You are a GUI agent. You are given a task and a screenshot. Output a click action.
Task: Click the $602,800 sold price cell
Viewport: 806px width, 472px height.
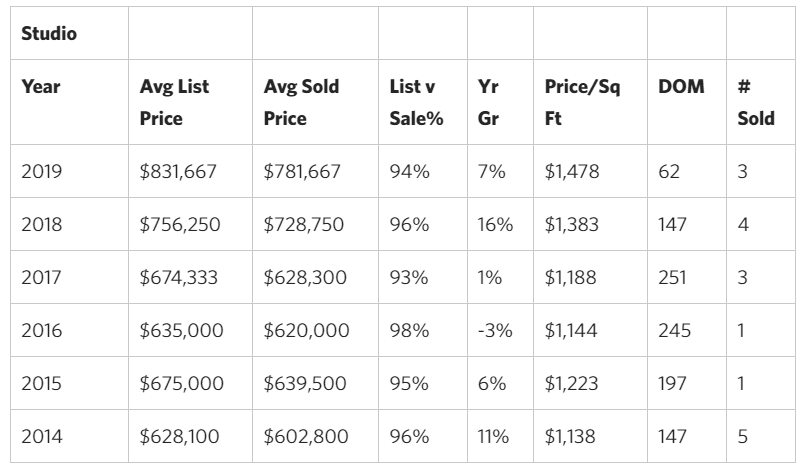pos(304,437)
